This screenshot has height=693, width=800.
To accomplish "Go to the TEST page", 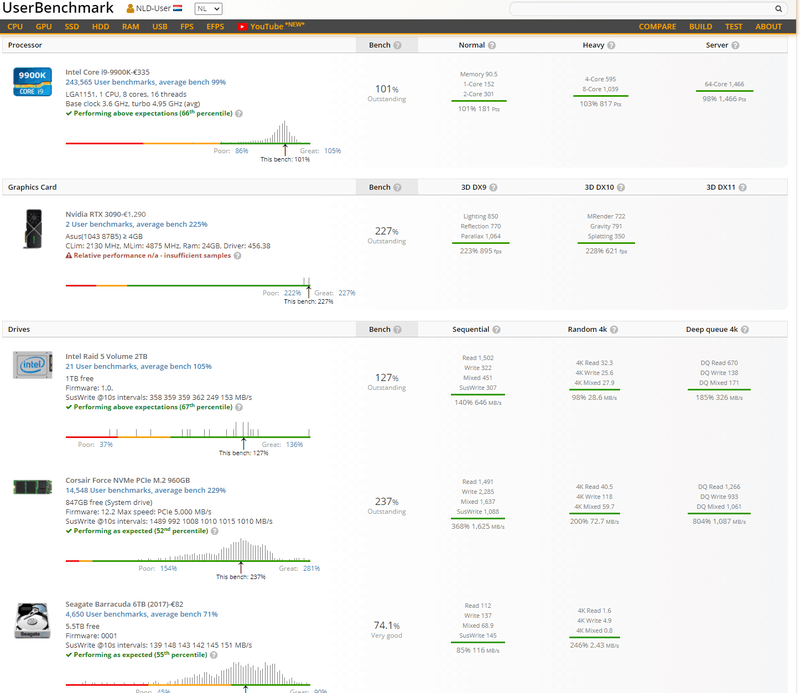I will point(734,27).
